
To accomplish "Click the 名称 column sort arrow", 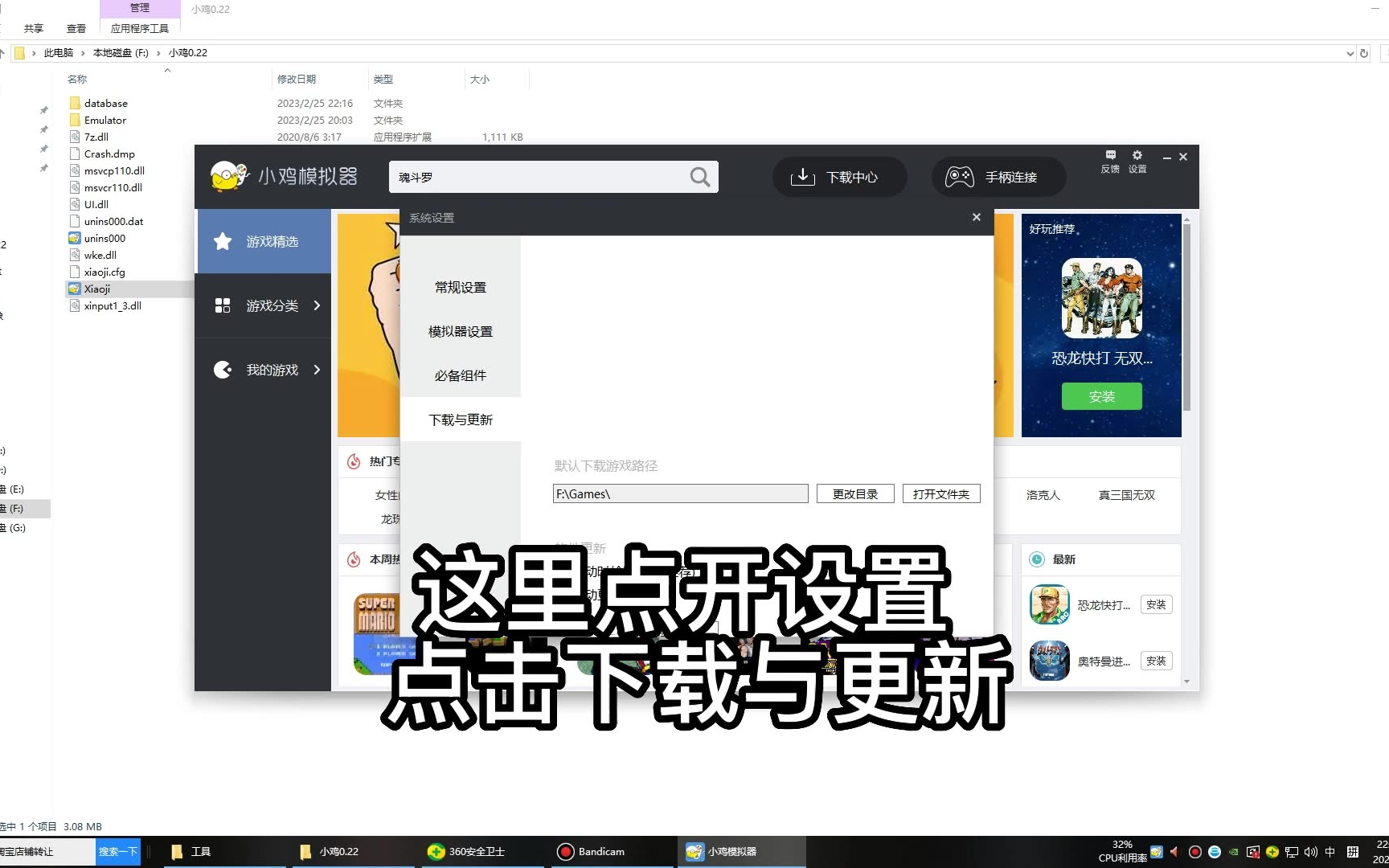I will point(168,70).
